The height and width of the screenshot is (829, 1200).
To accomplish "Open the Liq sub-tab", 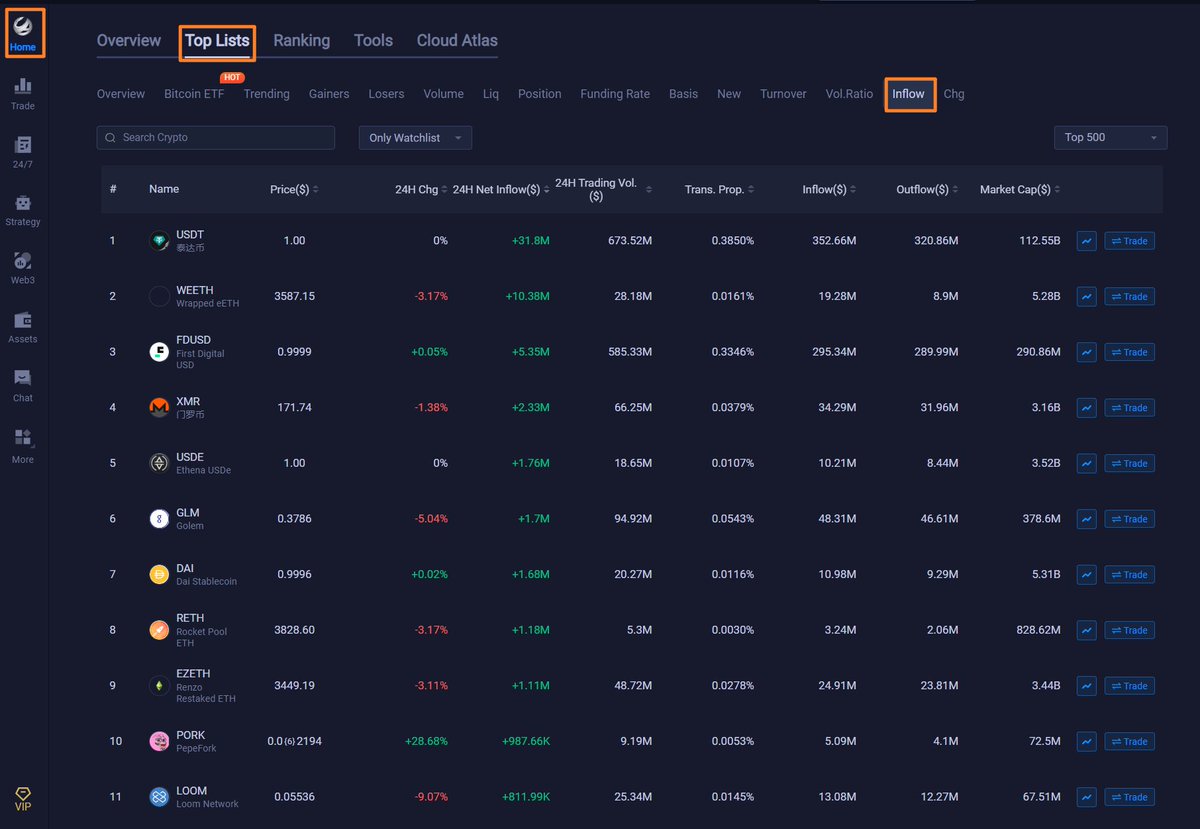I will [x=491, y=94].
